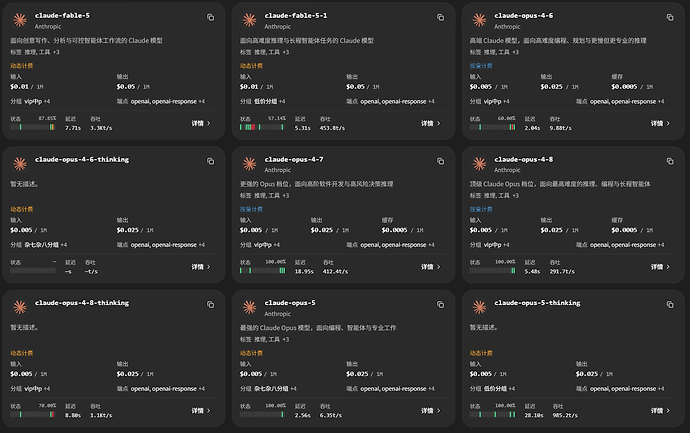This screenshot has height=433, width=690.
Task: Copy the claude-opus-4-6-thinking model name
Action: 210,161
